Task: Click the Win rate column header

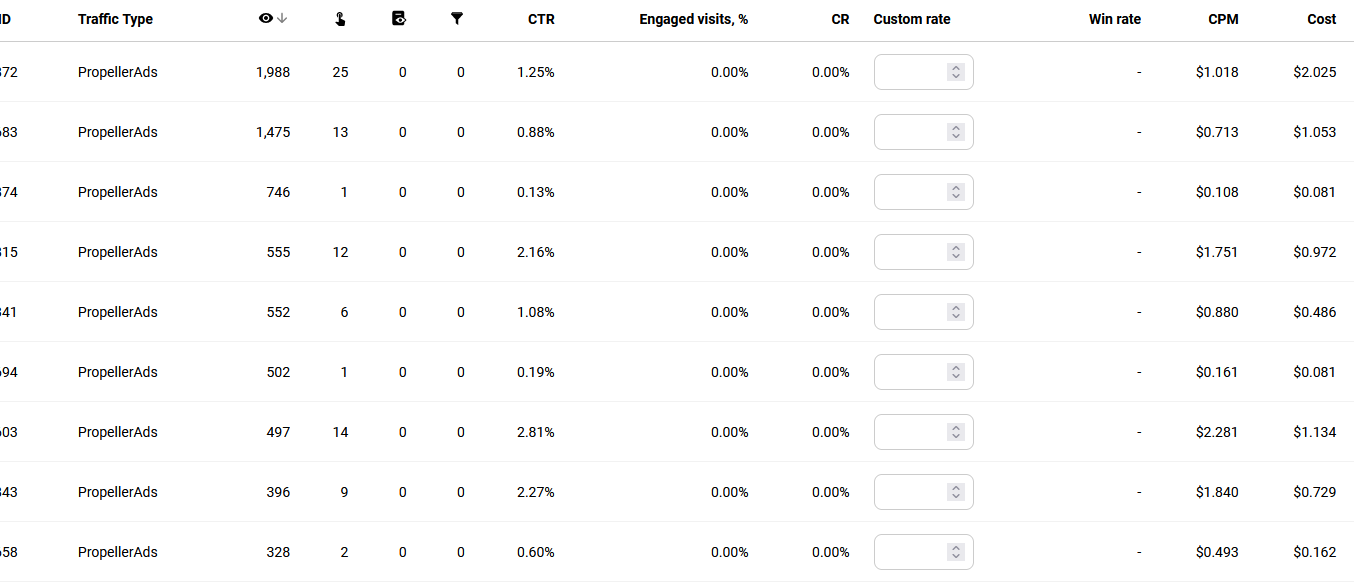Action: pyautogui.click(x=1115, y=19)
